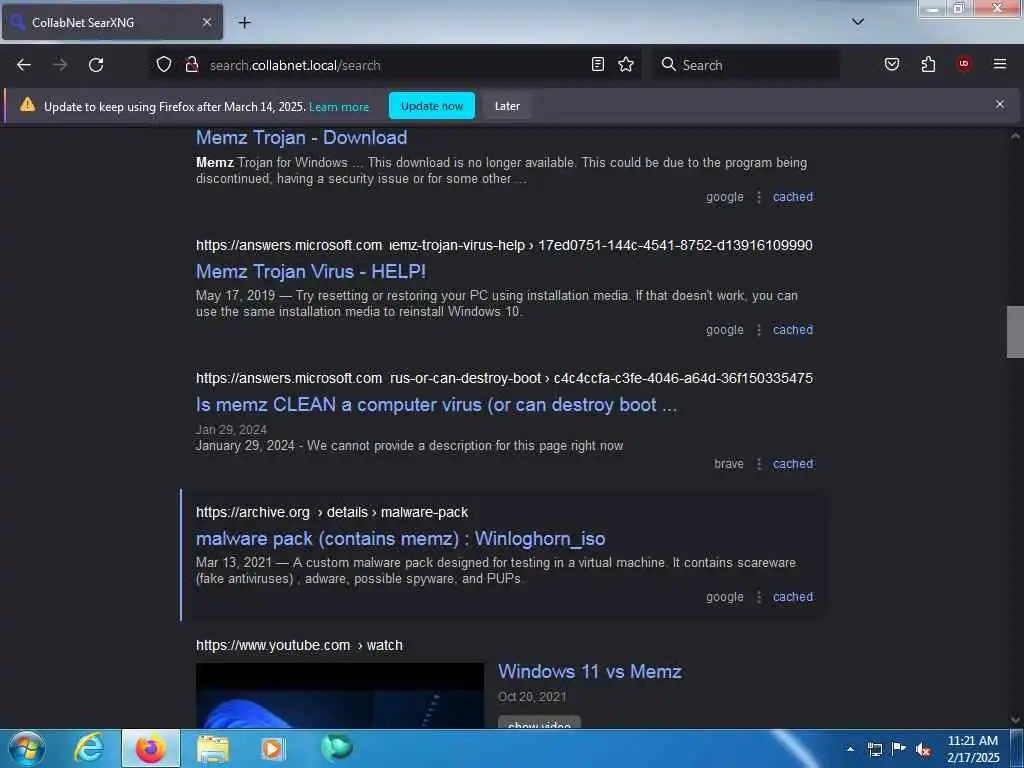
Task: Click the Update now button
Action: click(432, 106)
